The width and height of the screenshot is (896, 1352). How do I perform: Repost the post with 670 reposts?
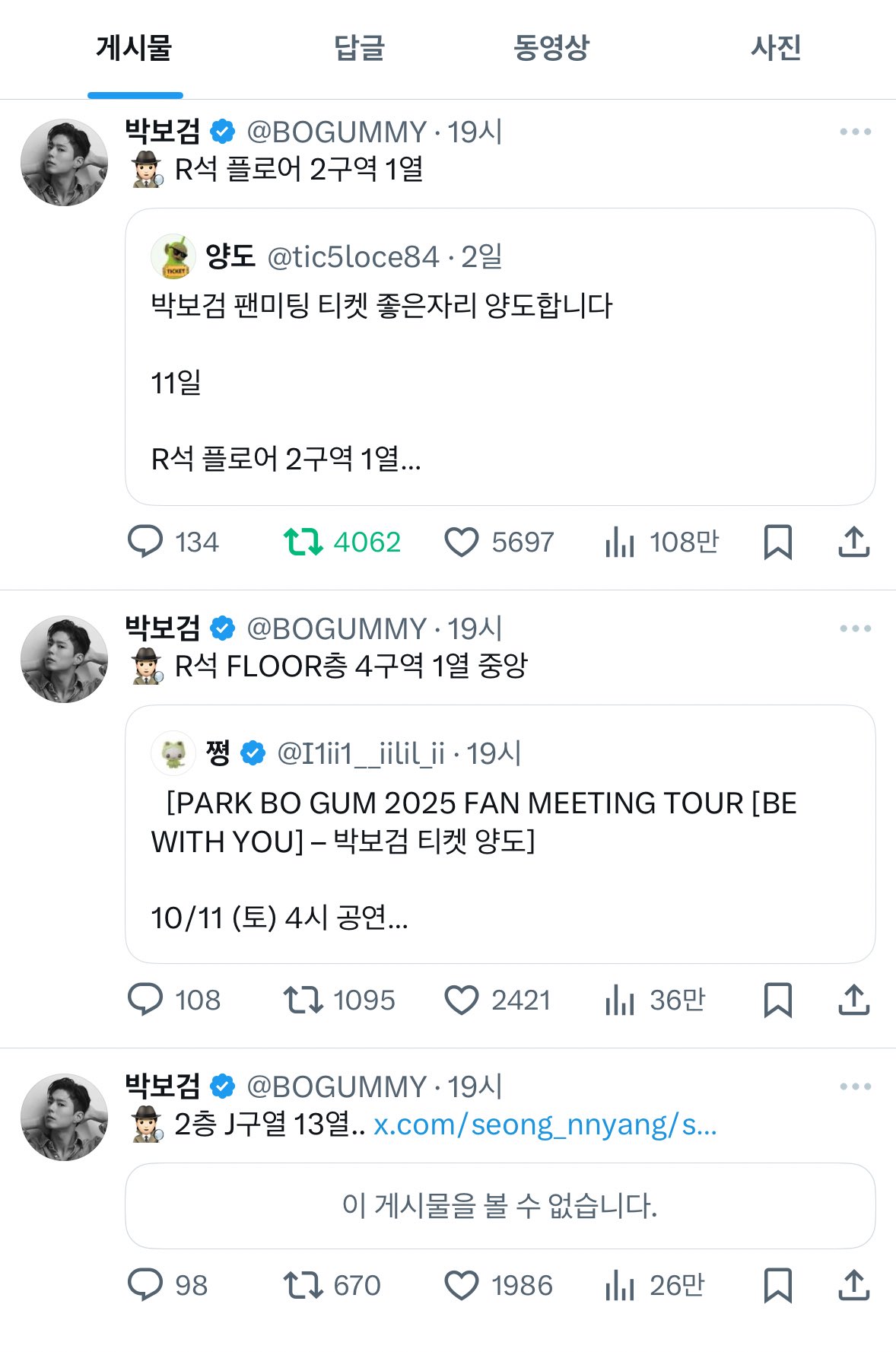tap(303, 1285)
